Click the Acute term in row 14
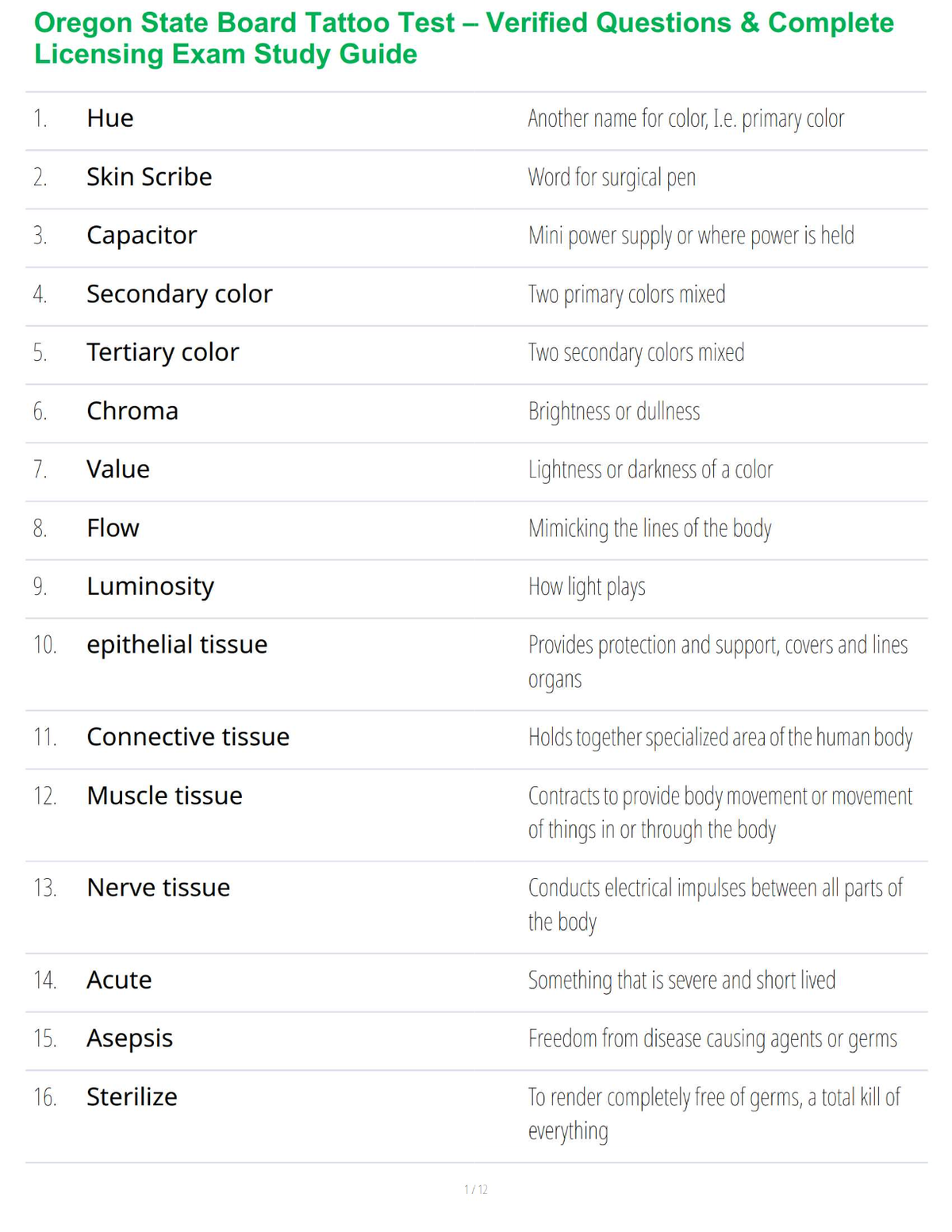The width and height of the screenshot is (952, 1232). (x=119, y=980)
